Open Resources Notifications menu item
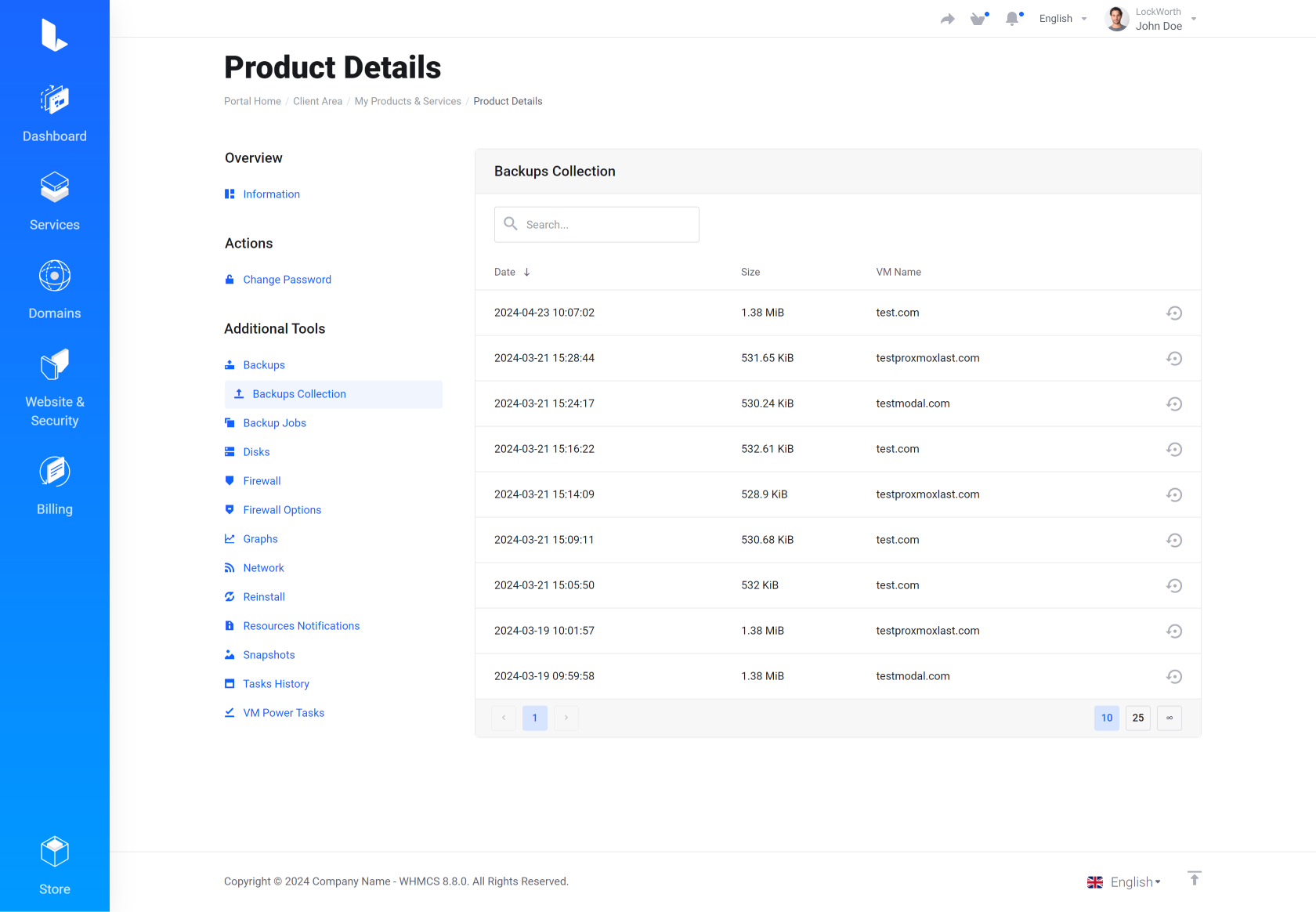The height and width of the screenshot is (912, 1316). (301, 626)
